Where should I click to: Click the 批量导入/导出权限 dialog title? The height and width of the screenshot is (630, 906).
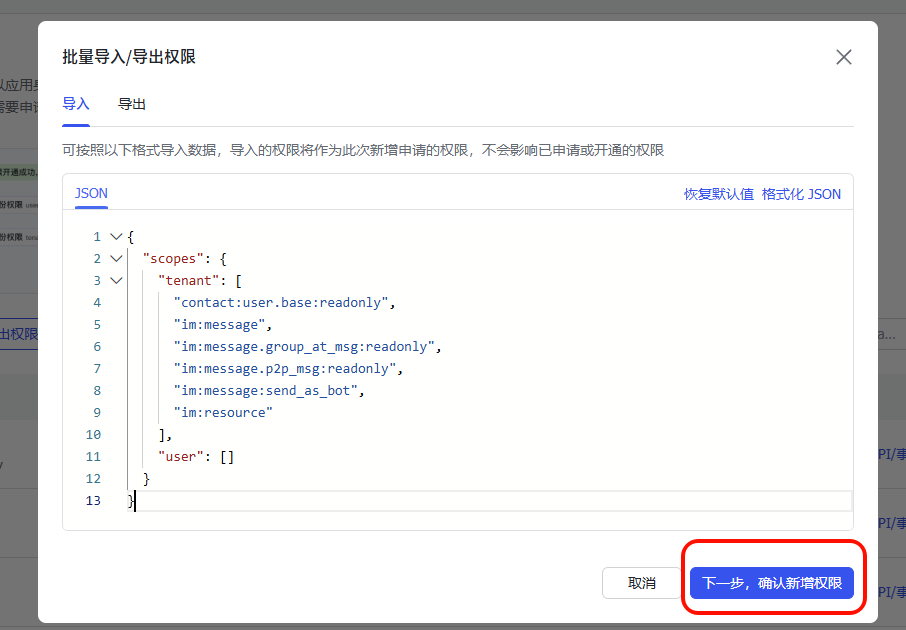[x=129, y=57]
